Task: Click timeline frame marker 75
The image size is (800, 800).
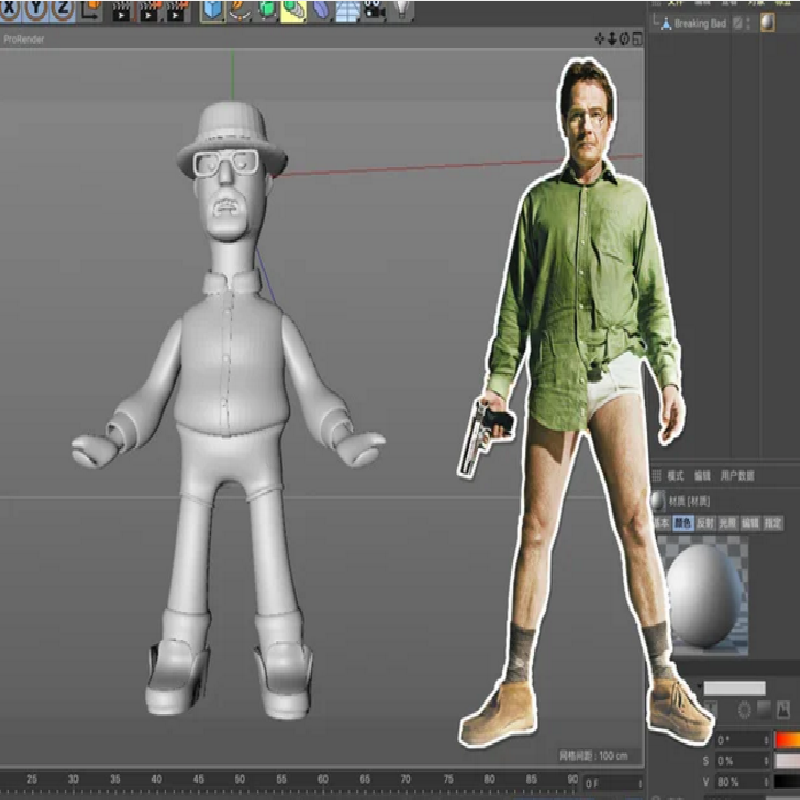Action: (448, 779)
